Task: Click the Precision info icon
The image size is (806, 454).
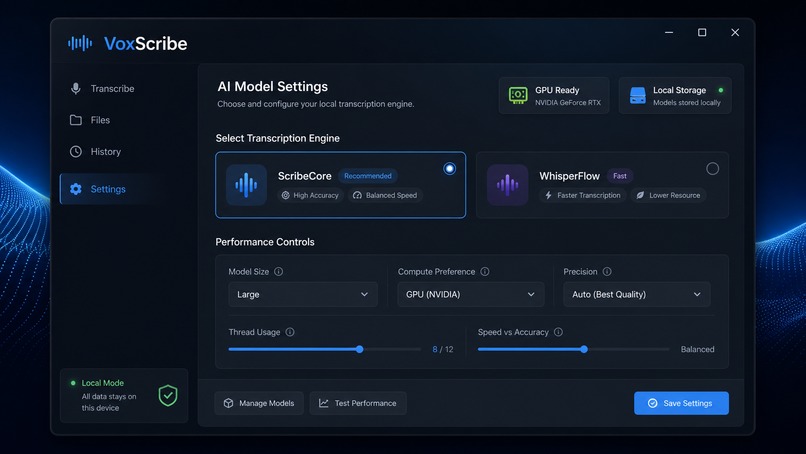Action: tap(607, 271)
